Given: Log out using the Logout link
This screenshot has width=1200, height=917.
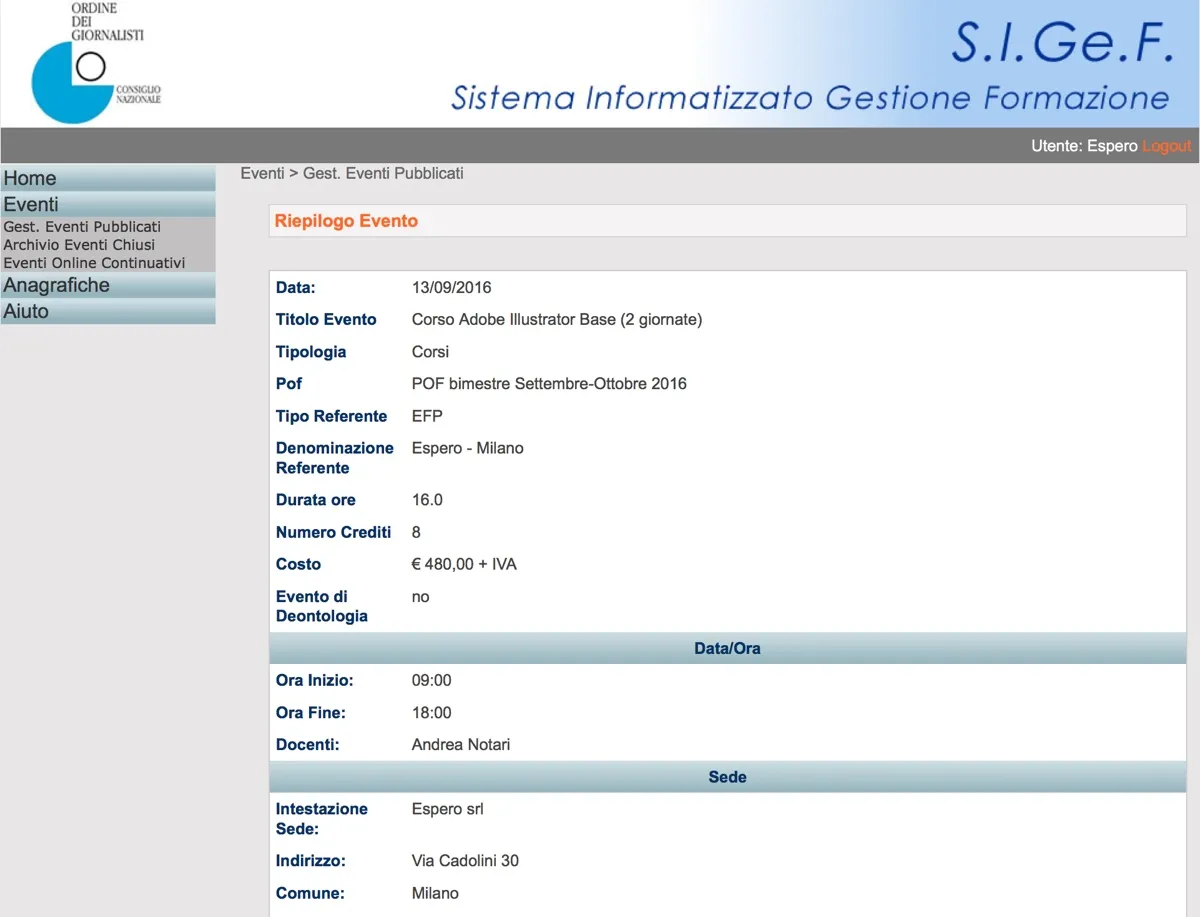Looking at the screenshot, I should (x=1166, y=146).
